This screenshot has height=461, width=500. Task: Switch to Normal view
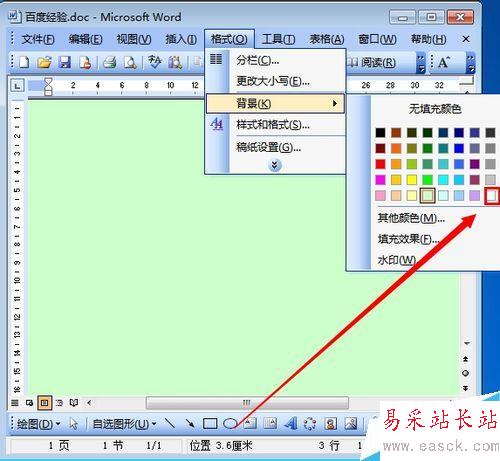click(x=15, y=403)
